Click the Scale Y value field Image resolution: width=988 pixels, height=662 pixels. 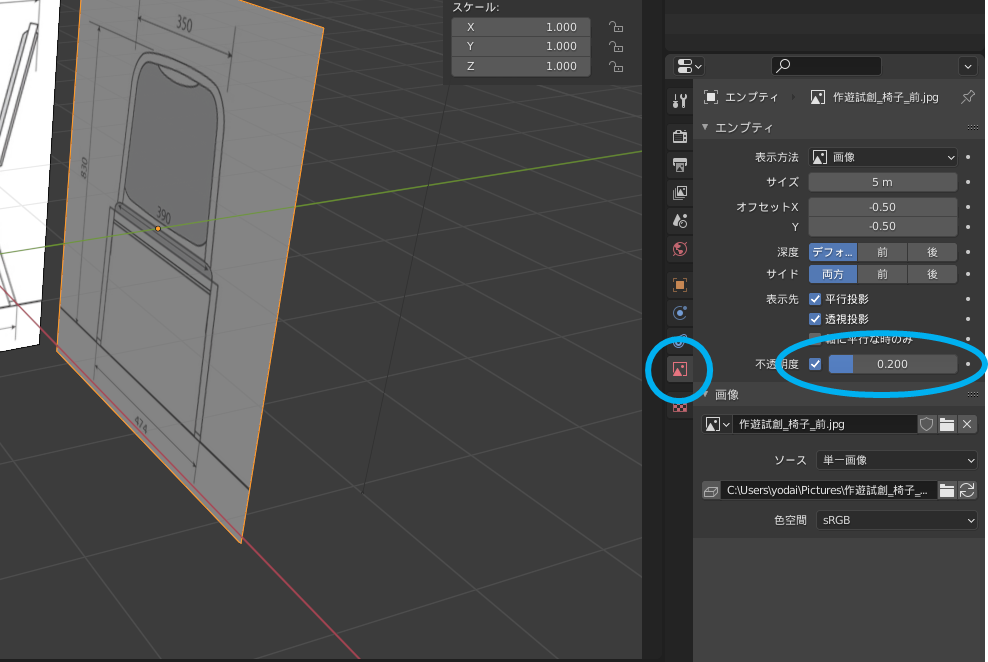pos(521,47)
